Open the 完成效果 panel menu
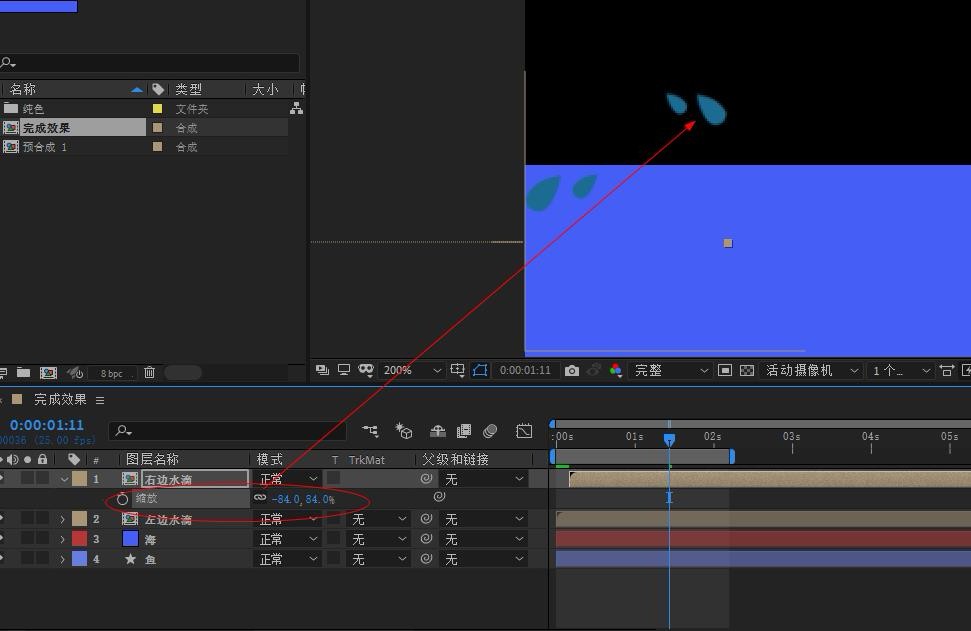Image resolution: width=971 pixels, height=631 pixels. pos(100,400)
